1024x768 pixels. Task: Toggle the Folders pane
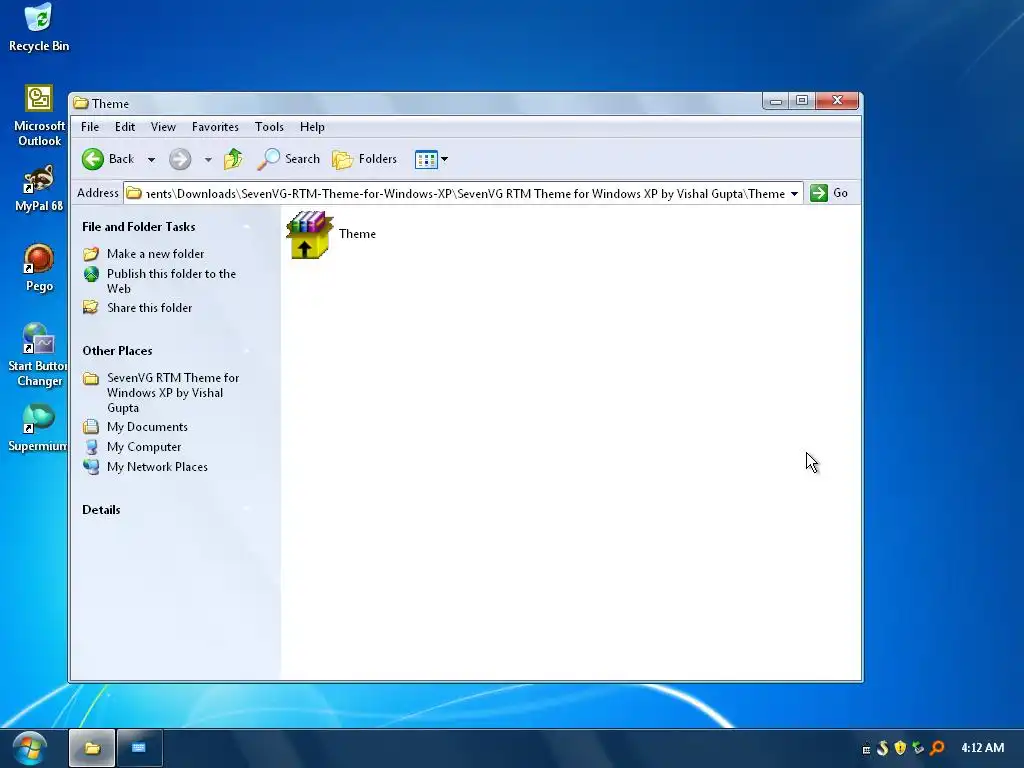click(x=364, y=159)
